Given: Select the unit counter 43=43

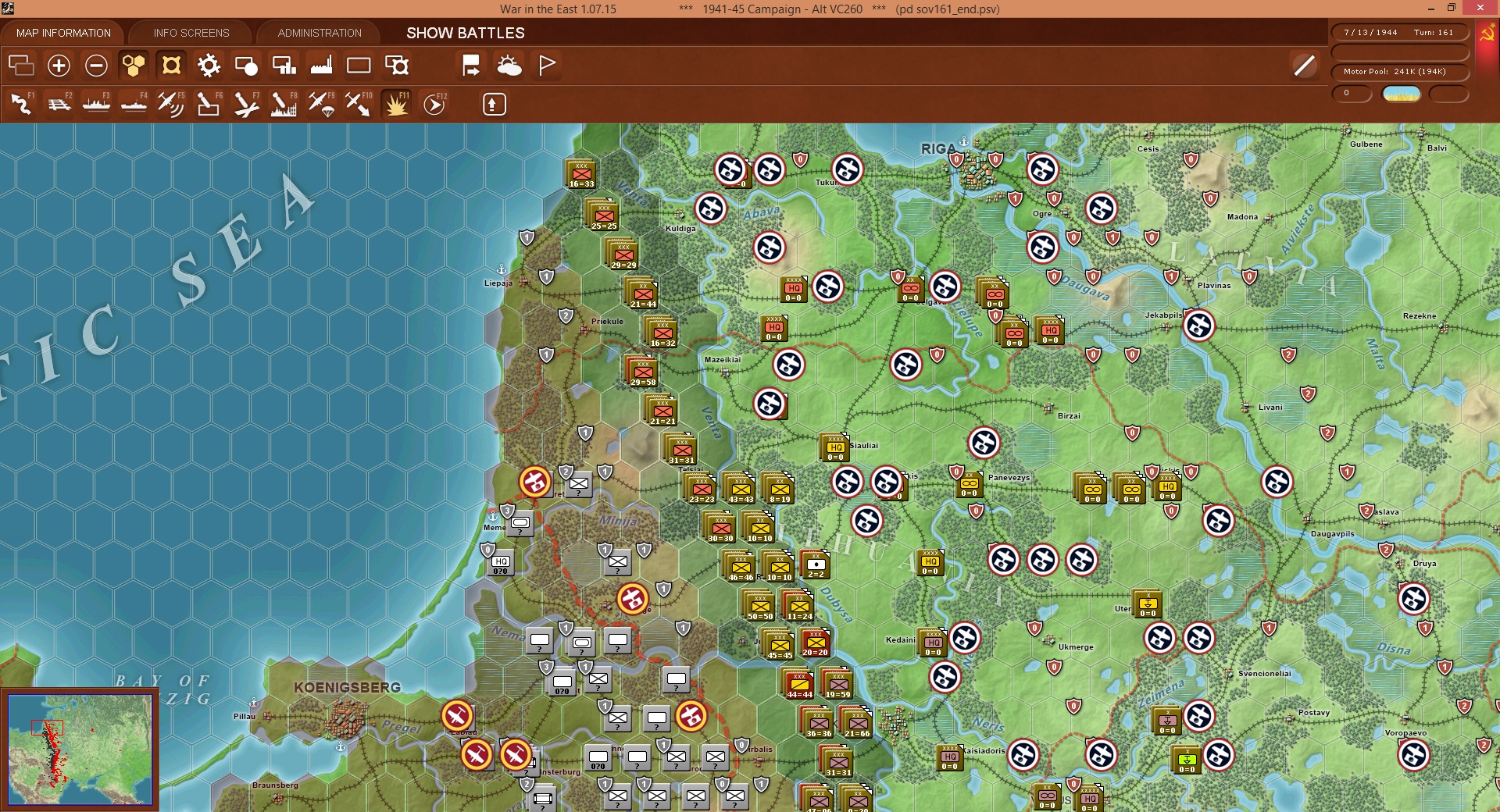Looking at the screenshot, I should tap(741, 489).
